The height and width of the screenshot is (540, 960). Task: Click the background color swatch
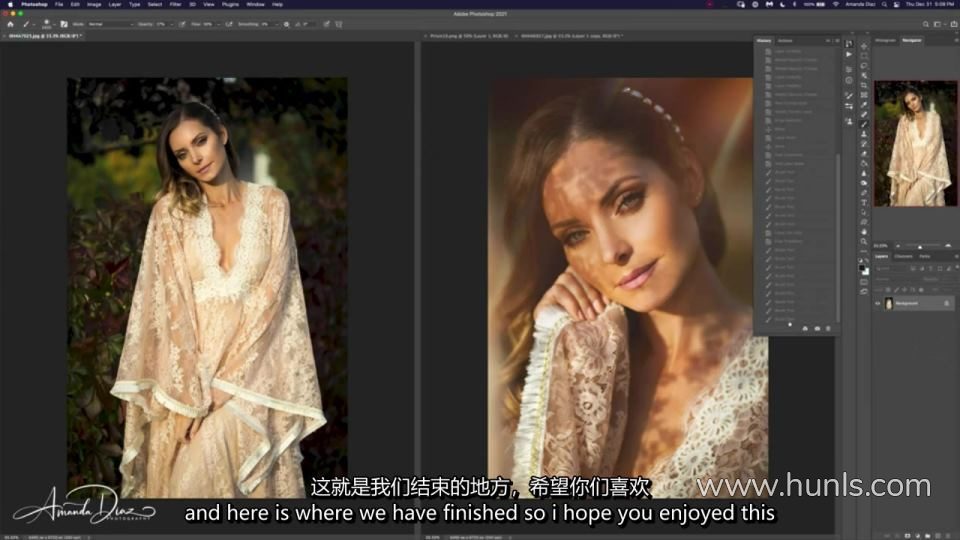(866, 272)
